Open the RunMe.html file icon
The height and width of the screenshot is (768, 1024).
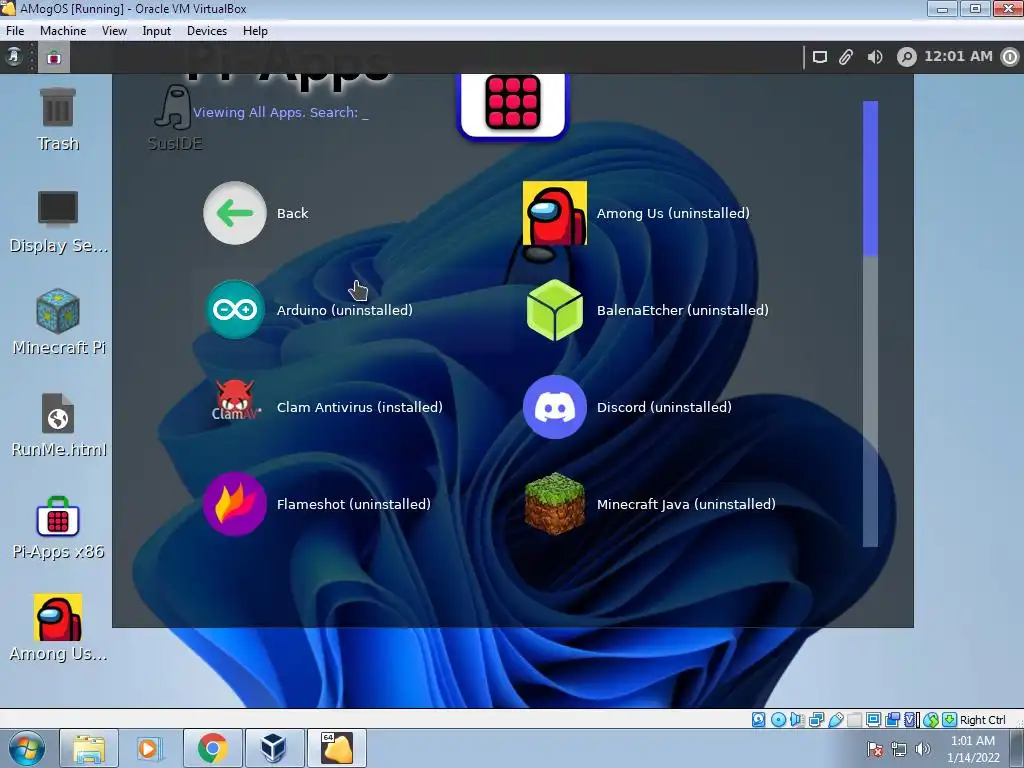pos(58,425)
